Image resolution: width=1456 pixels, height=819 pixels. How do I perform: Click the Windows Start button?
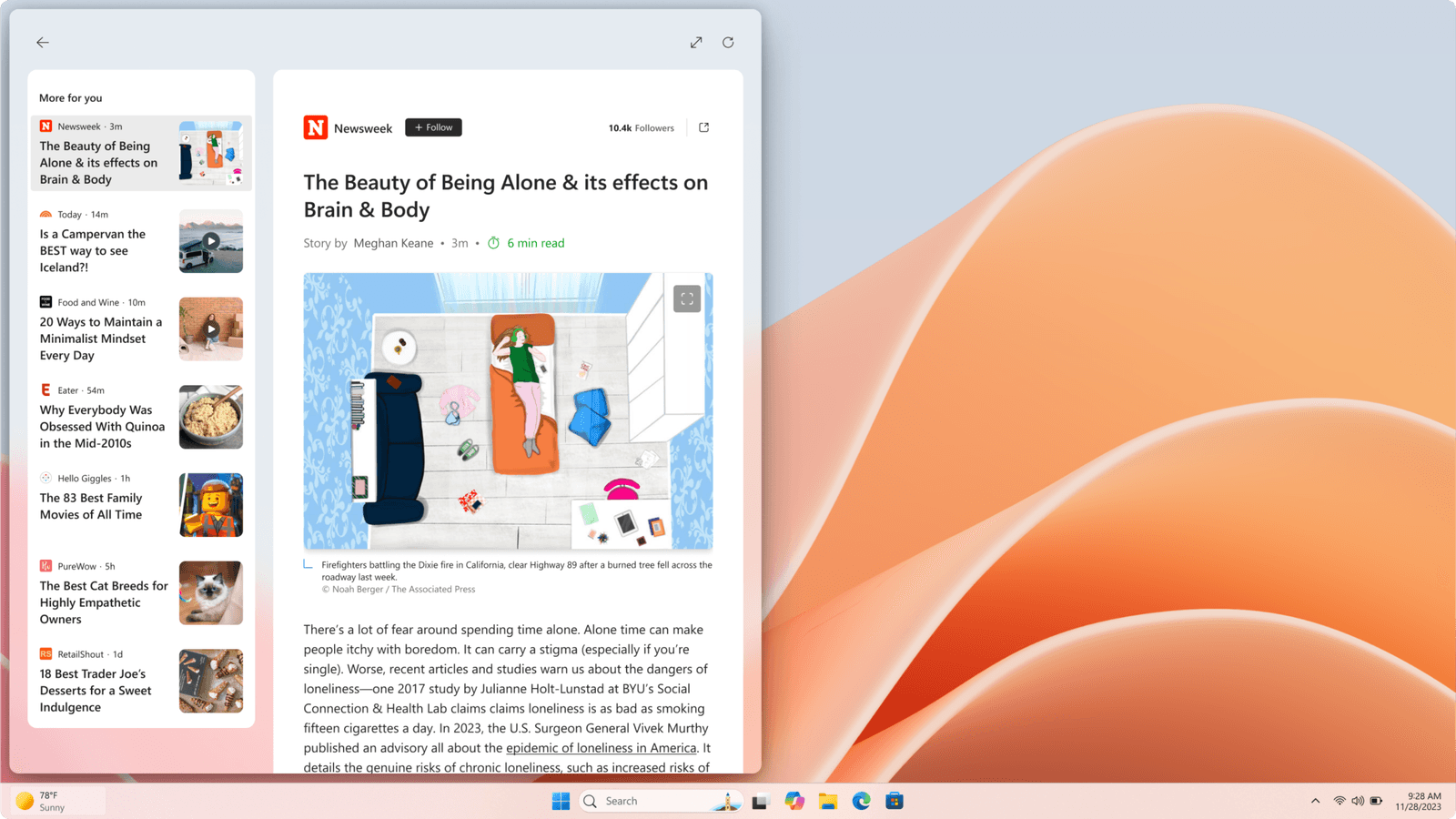tap(561, 801)
